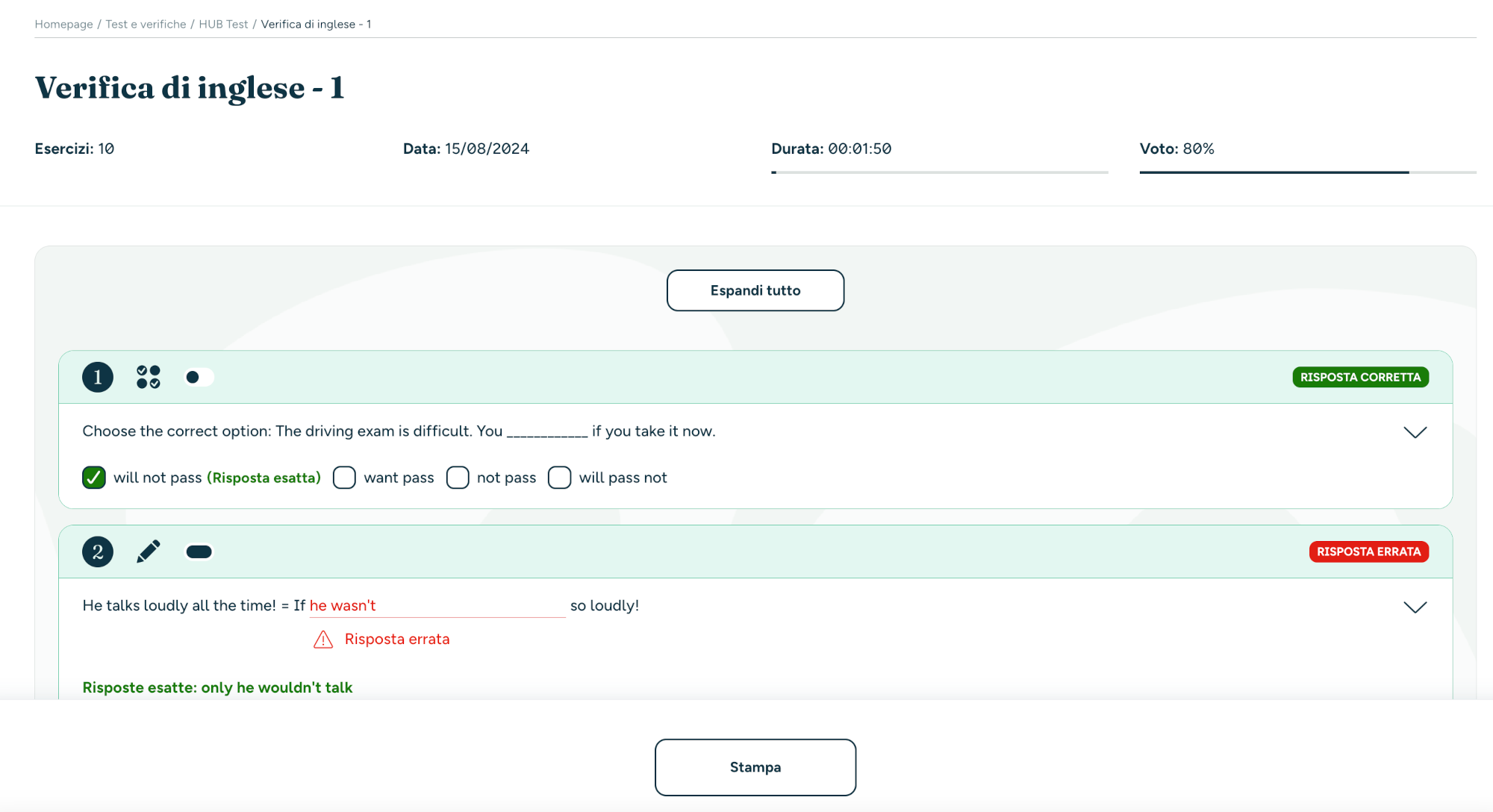The height and width of the screenshot is (812, 1493).
Task: Click the Espandi tutto button
Action: [755, 290]
